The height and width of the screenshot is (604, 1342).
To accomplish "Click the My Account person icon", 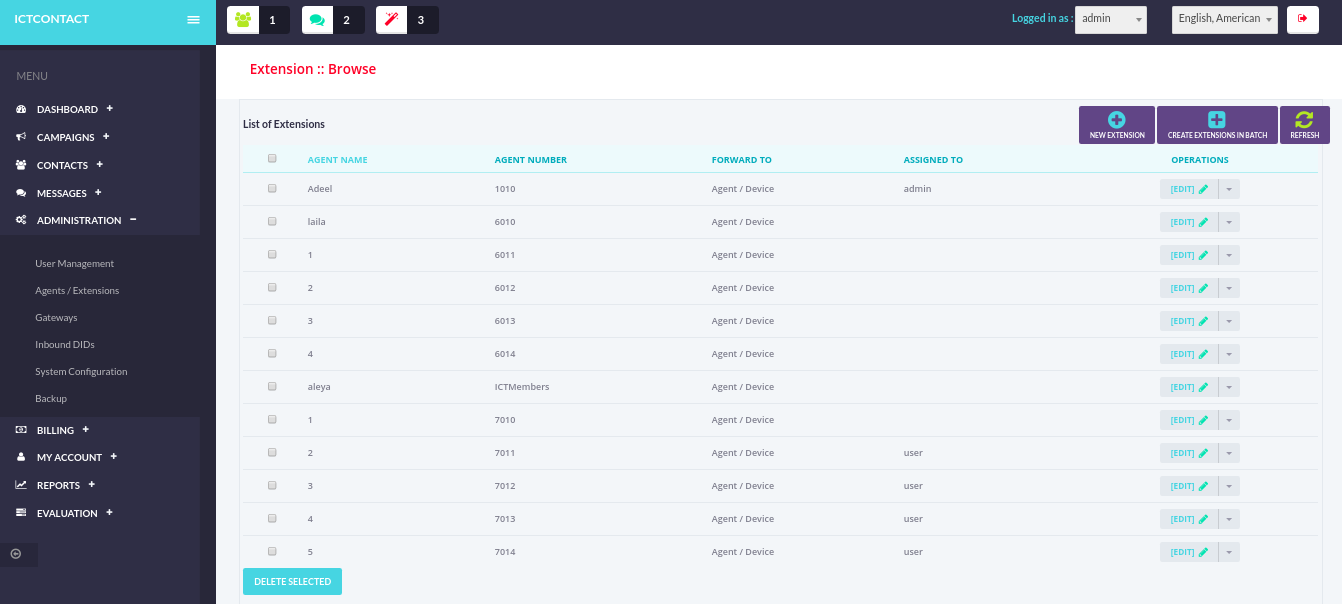I will pyautogui.click(x=21, y=457).
